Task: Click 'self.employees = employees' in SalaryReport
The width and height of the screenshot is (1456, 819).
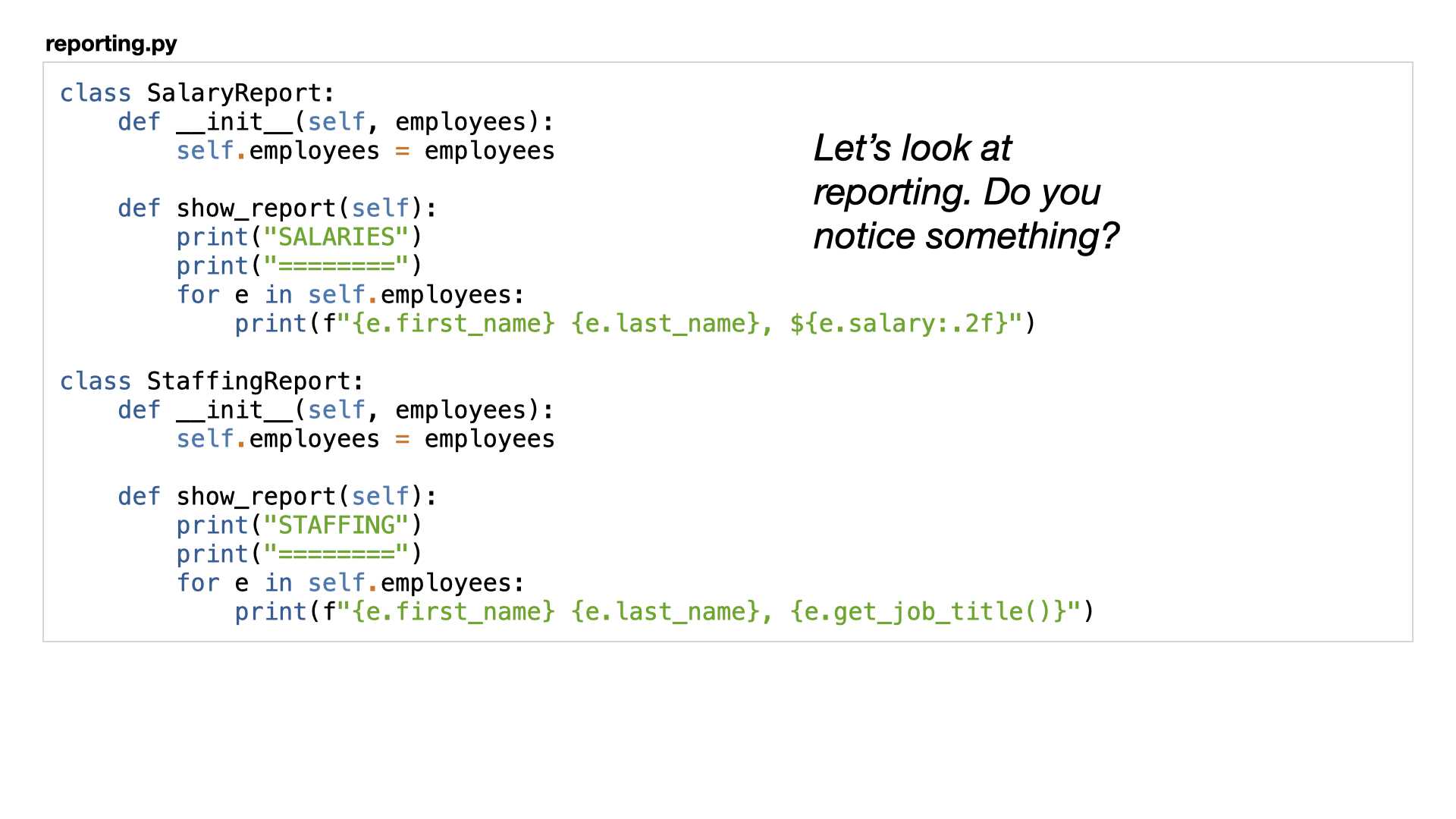Action: tap(366, 151)
